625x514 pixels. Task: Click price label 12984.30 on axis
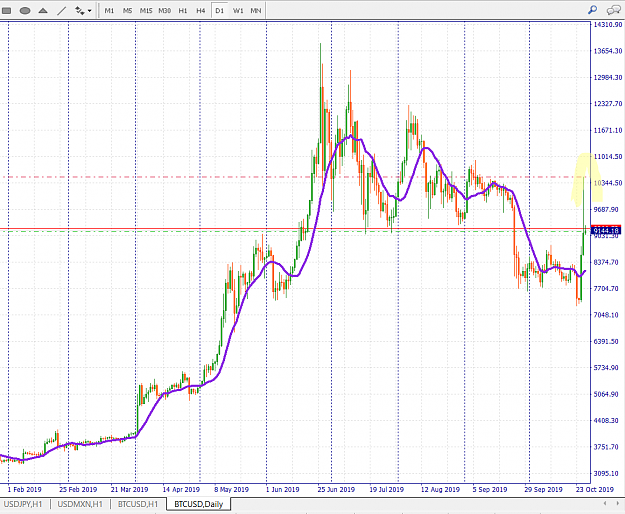pos(607,77)
